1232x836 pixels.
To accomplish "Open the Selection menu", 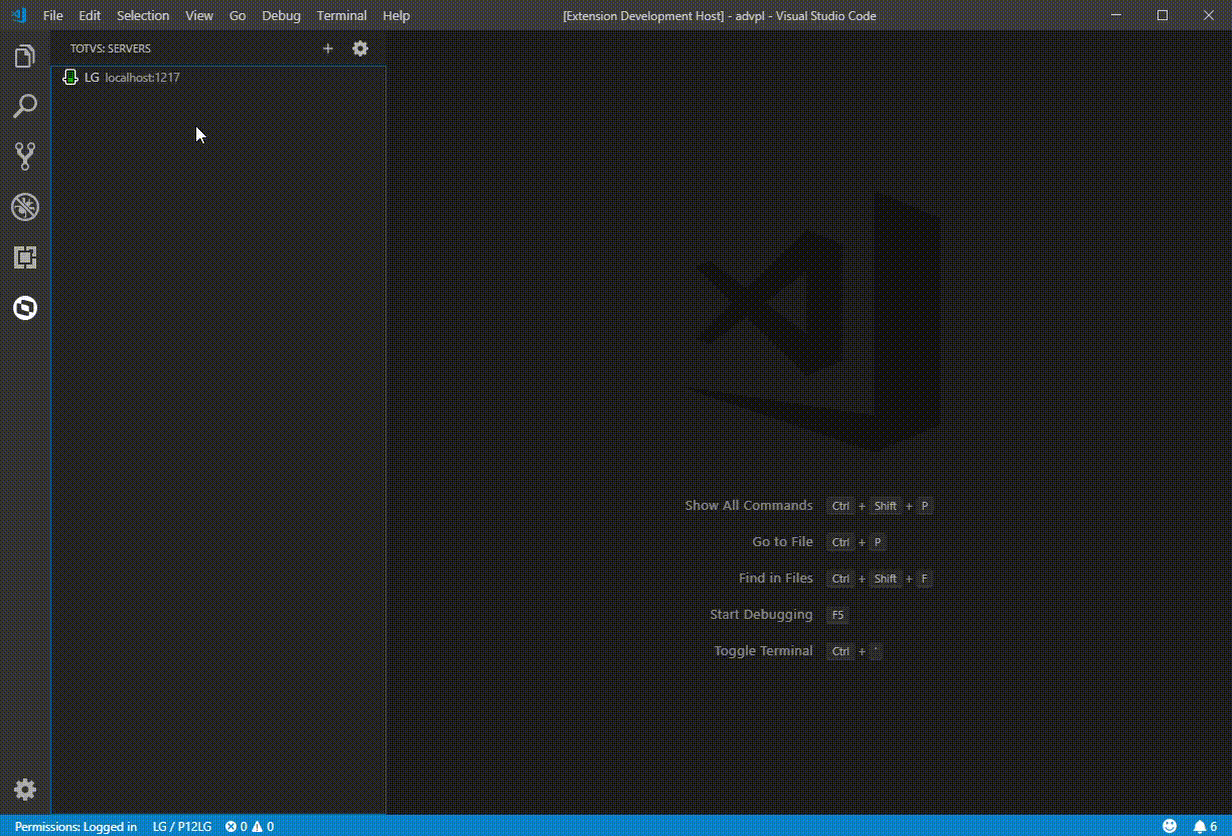I will tap(143, 15).
